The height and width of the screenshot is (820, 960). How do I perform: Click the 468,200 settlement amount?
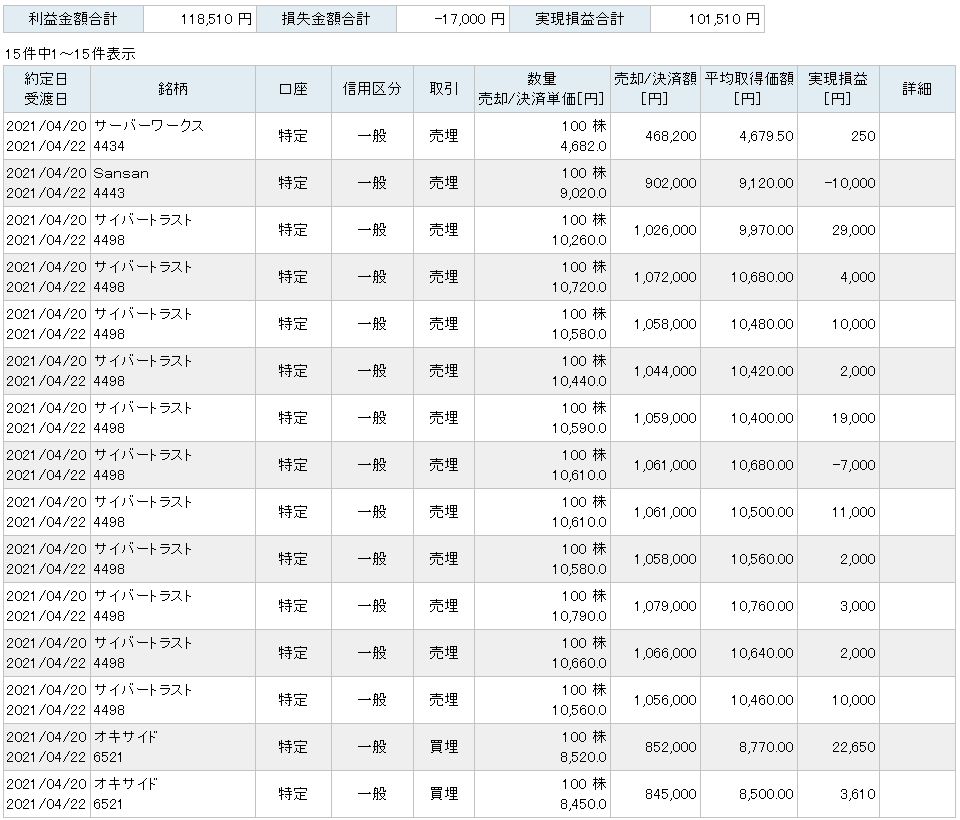670,136
